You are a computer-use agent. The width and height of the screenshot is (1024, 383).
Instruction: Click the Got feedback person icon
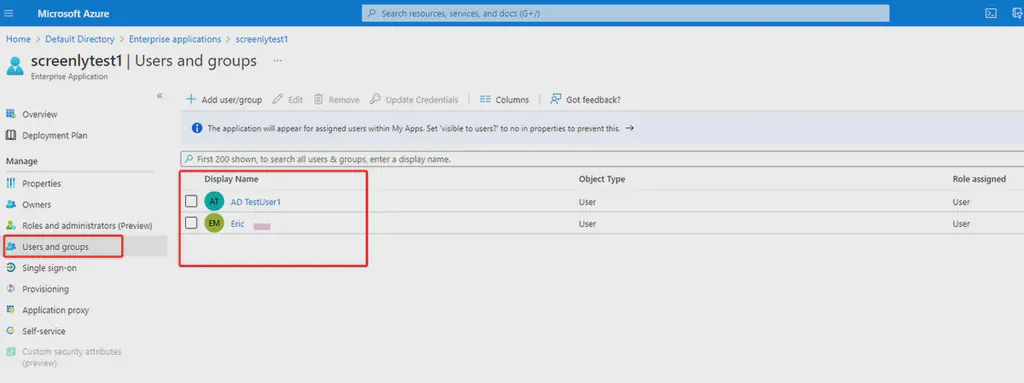556,99
